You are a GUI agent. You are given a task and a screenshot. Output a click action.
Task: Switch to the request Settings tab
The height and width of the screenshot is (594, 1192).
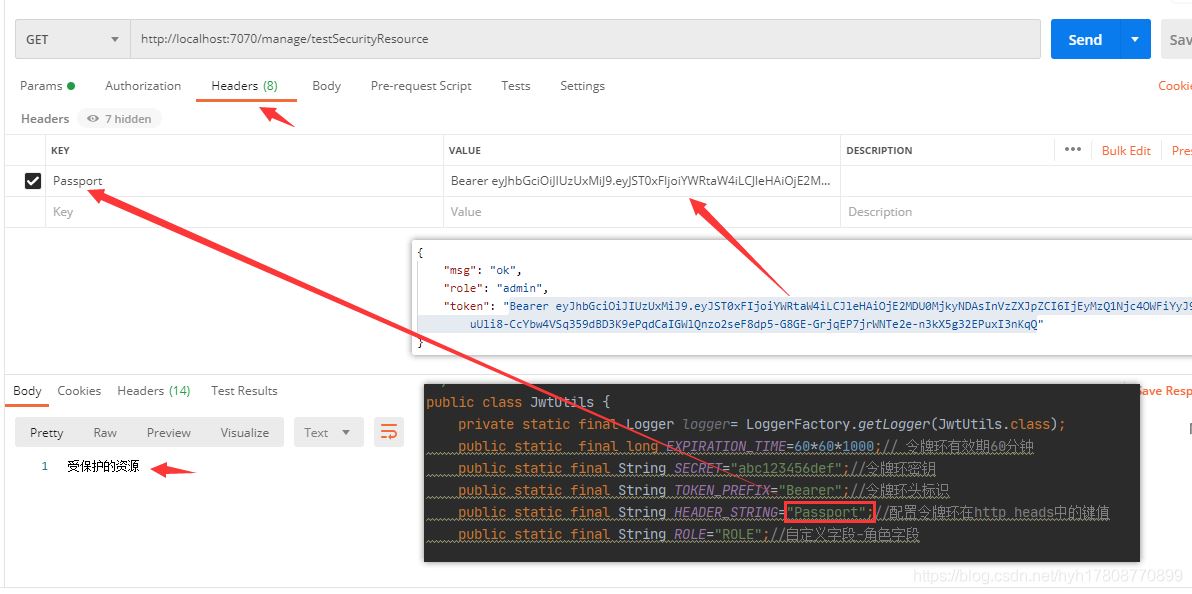[582, 86]
